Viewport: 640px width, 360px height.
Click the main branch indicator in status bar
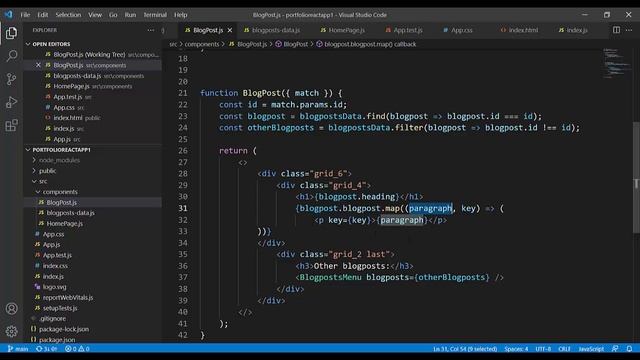click(x=18, y=349)
